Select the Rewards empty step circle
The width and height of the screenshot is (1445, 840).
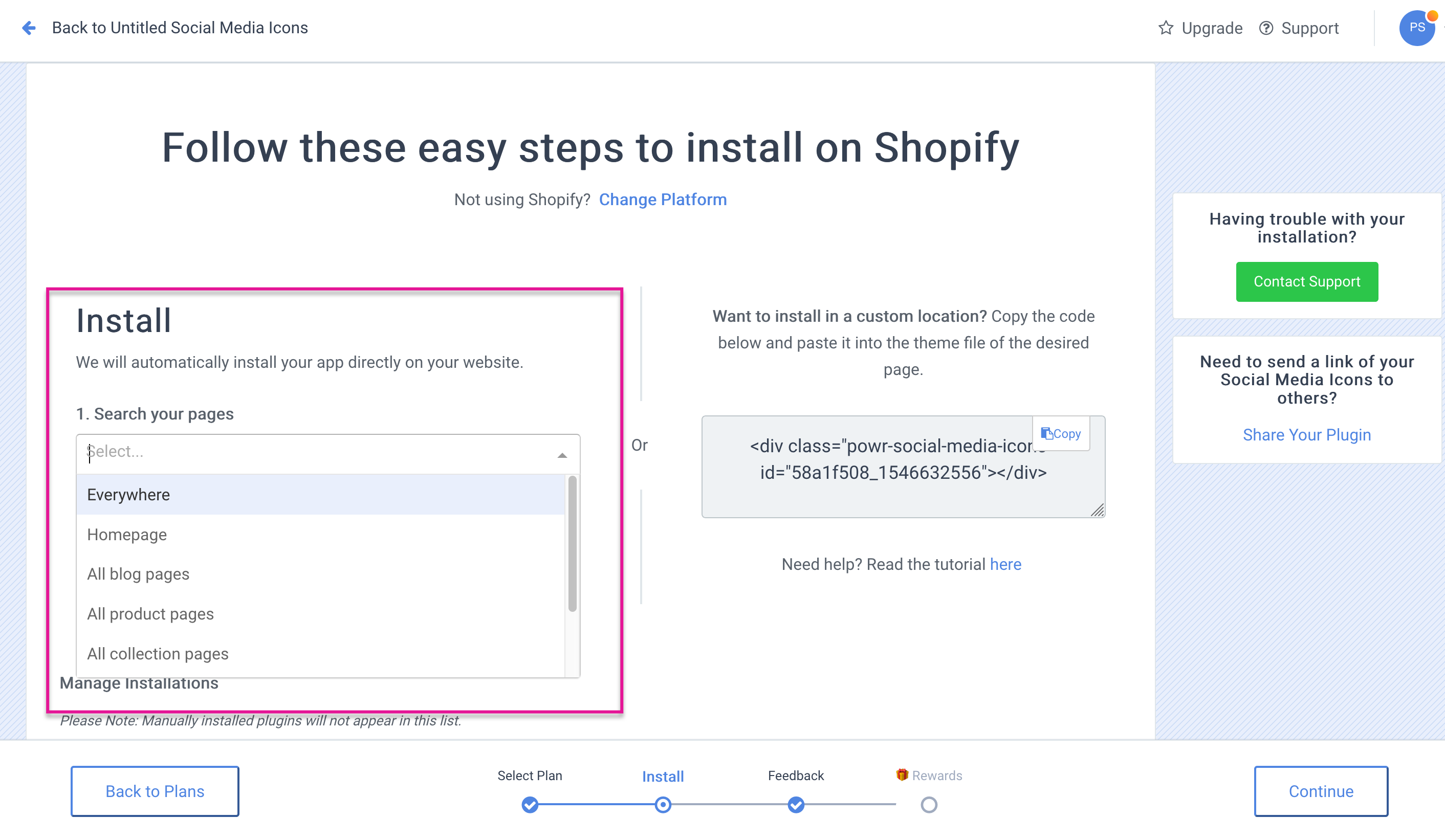929,805
